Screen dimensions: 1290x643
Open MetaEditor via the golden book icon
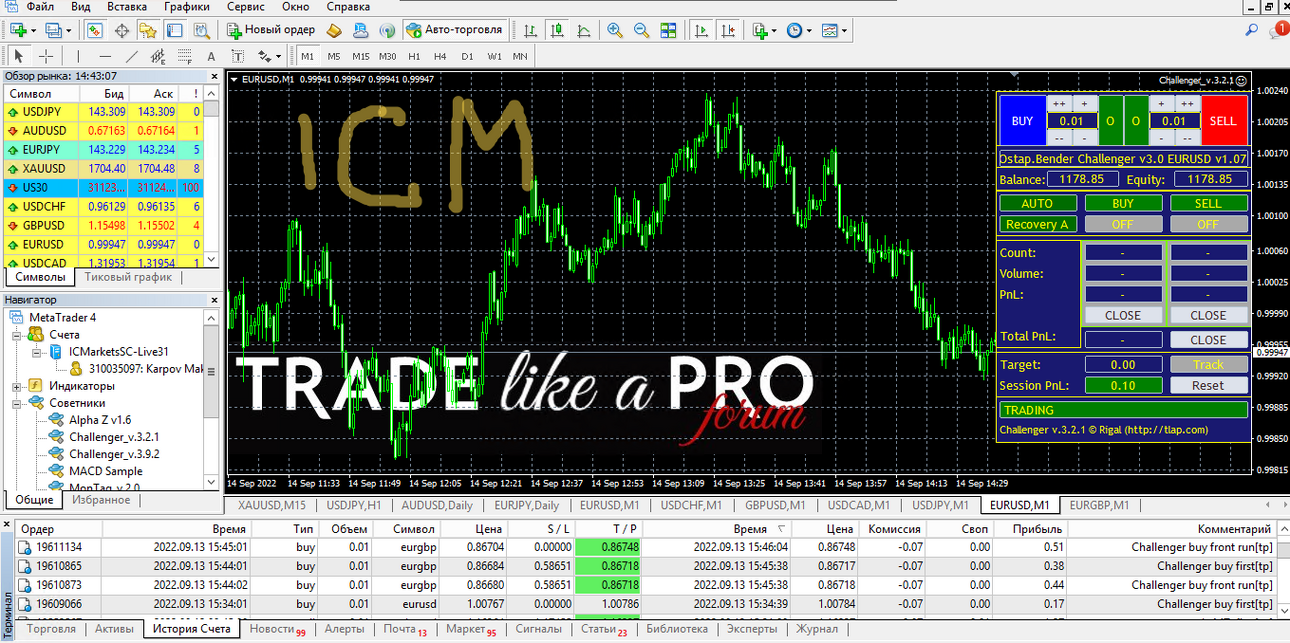coord(335,30)
